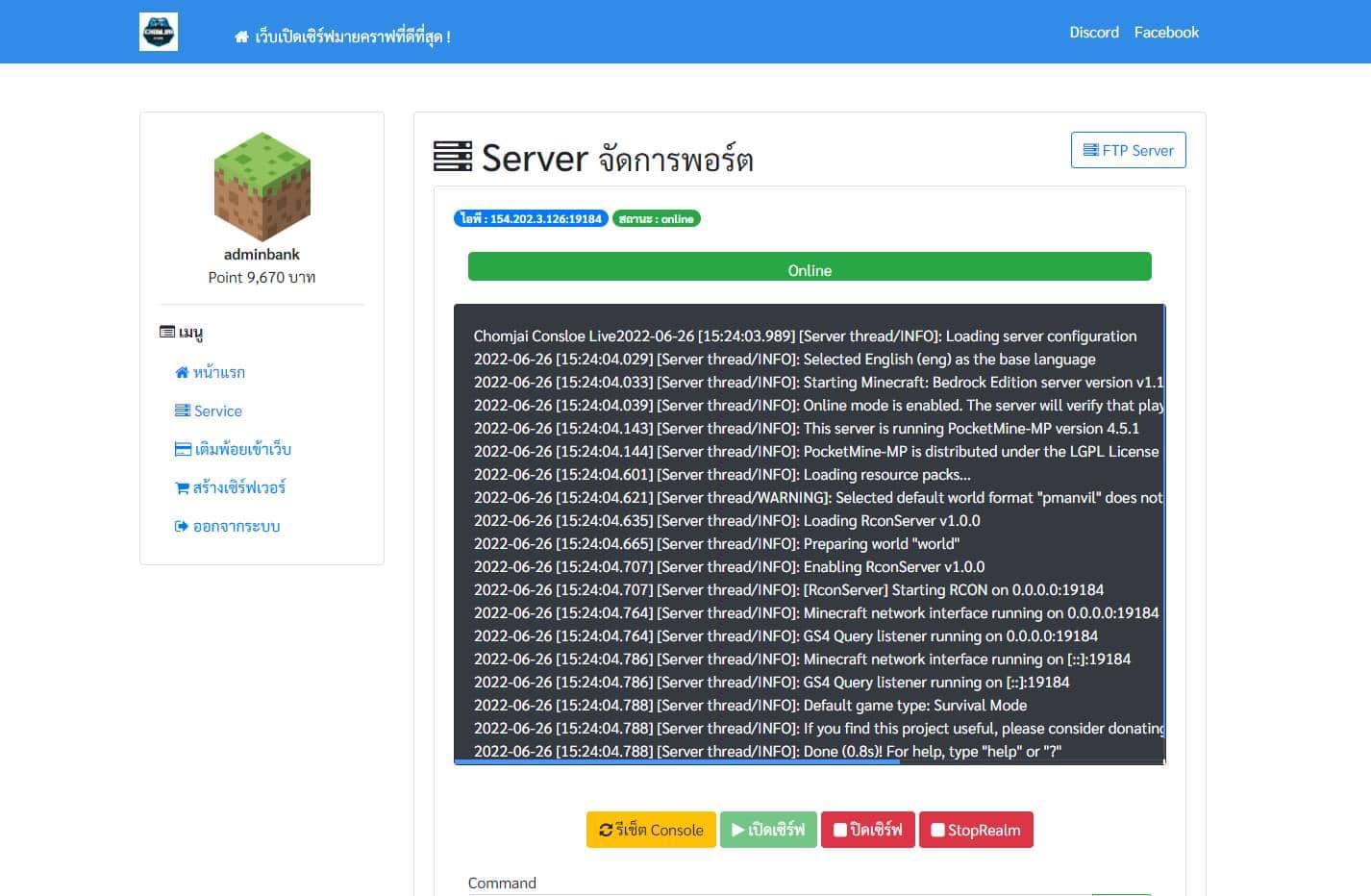
Task: Open สร้างเซิร์ฟเวอร์ create server page
Action: [x=230, y=487]
